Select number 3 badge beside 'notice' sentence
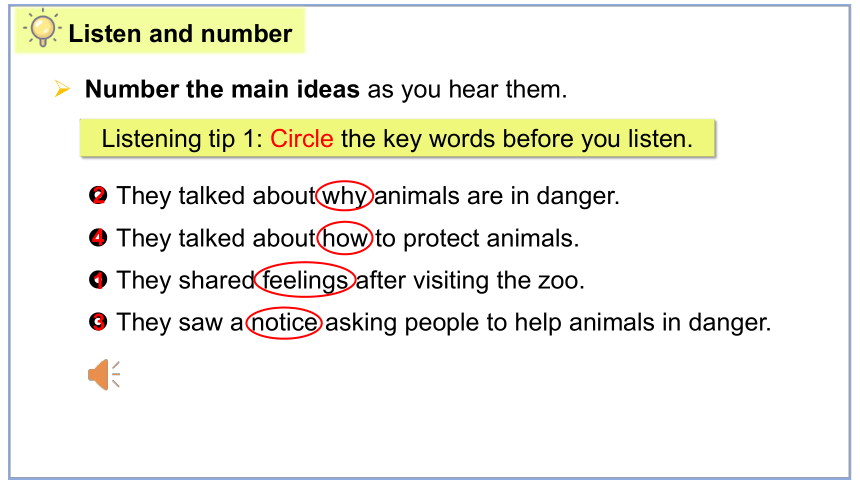 pyautogui.click(x=98, y=322)
